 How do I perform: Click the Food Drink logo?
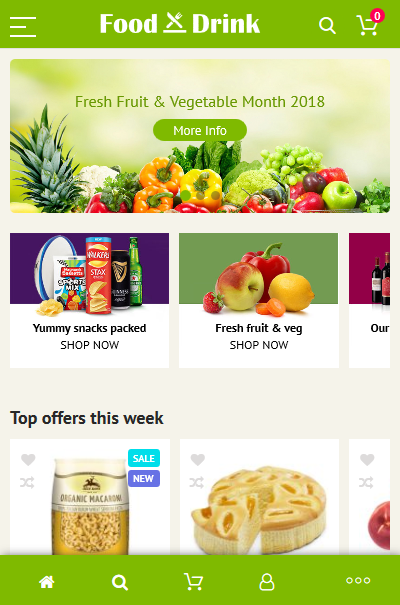180,24
